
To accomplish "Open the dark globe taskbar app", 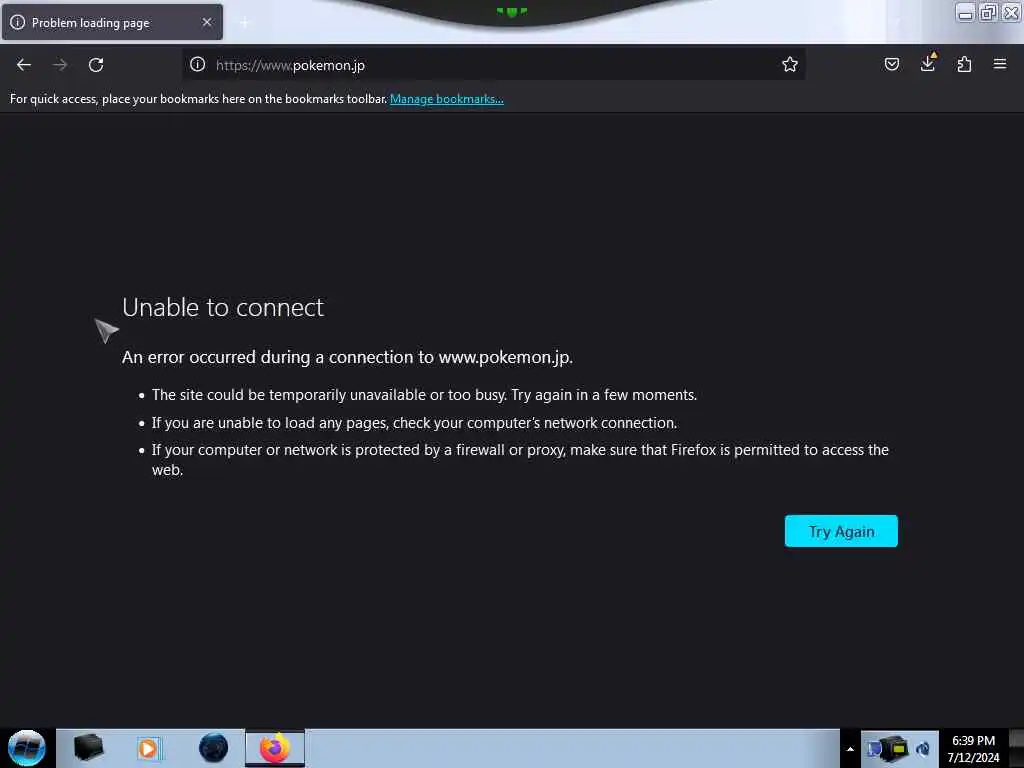I will (213, 748).
